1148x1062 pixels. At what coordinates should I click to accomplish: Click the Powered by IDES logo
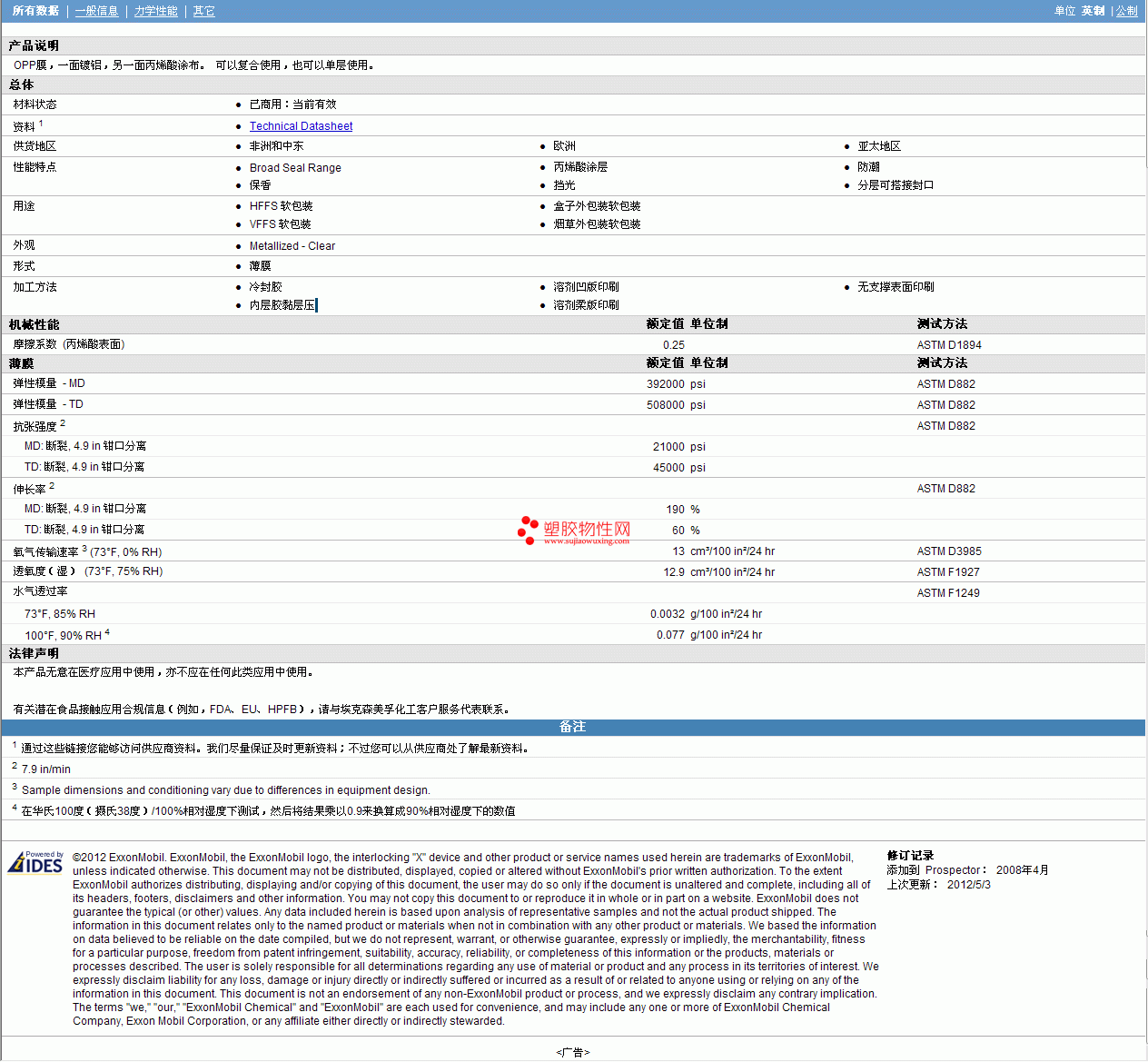tap(36, 862)
